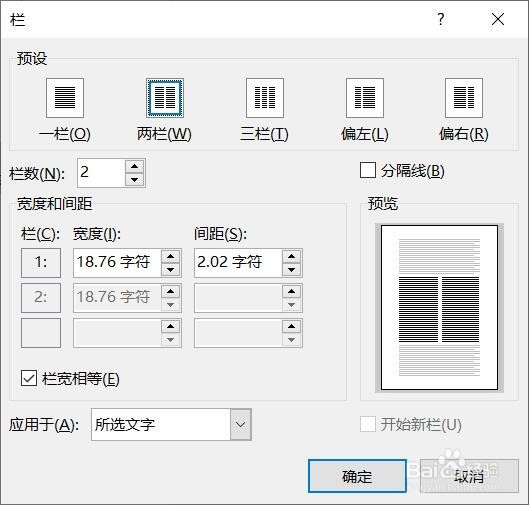Image resolution: width=529 pixels, height=505 pixels.
Task: Select the 三栏 three-column preset icon
Action: [265, 98]
